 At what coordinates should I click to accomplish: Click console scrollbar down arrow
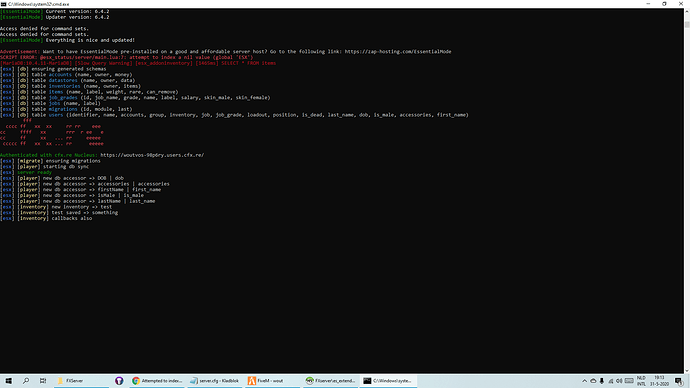[x=686, y=371]
